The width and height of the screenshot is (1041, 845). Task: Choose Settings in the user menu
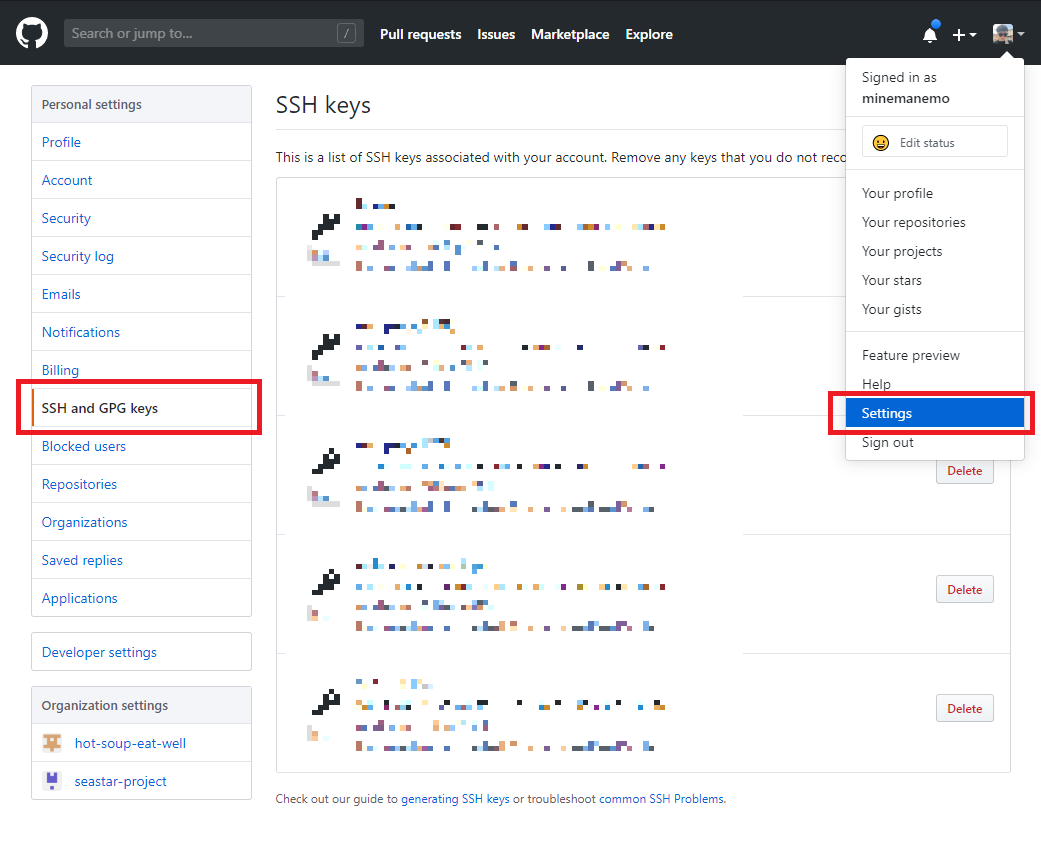(x=934, y=413)
